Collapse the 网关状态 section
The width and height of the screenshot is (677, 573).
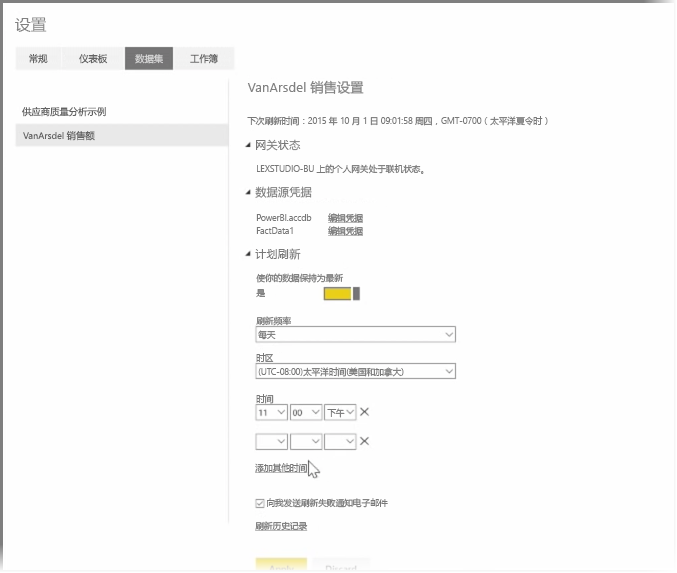[248, 146]
